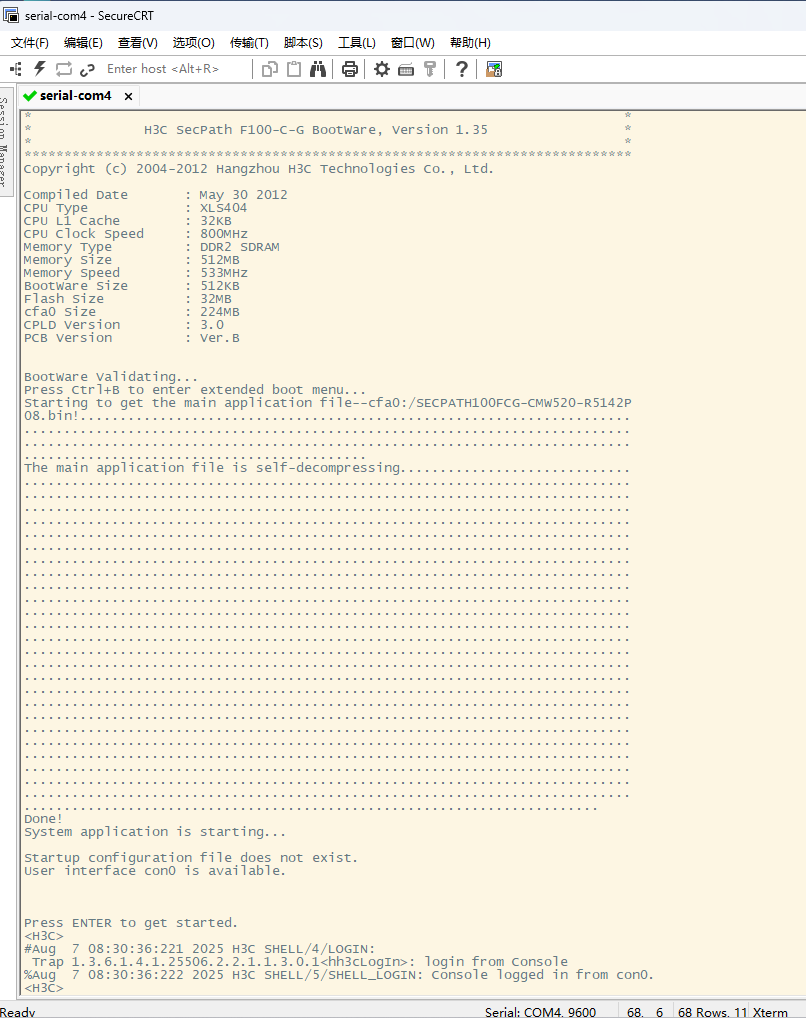Open Find with the binoculars icon
Image resolution: width=806 pixels, height=1018 pixels.
(x=318, y=69)
